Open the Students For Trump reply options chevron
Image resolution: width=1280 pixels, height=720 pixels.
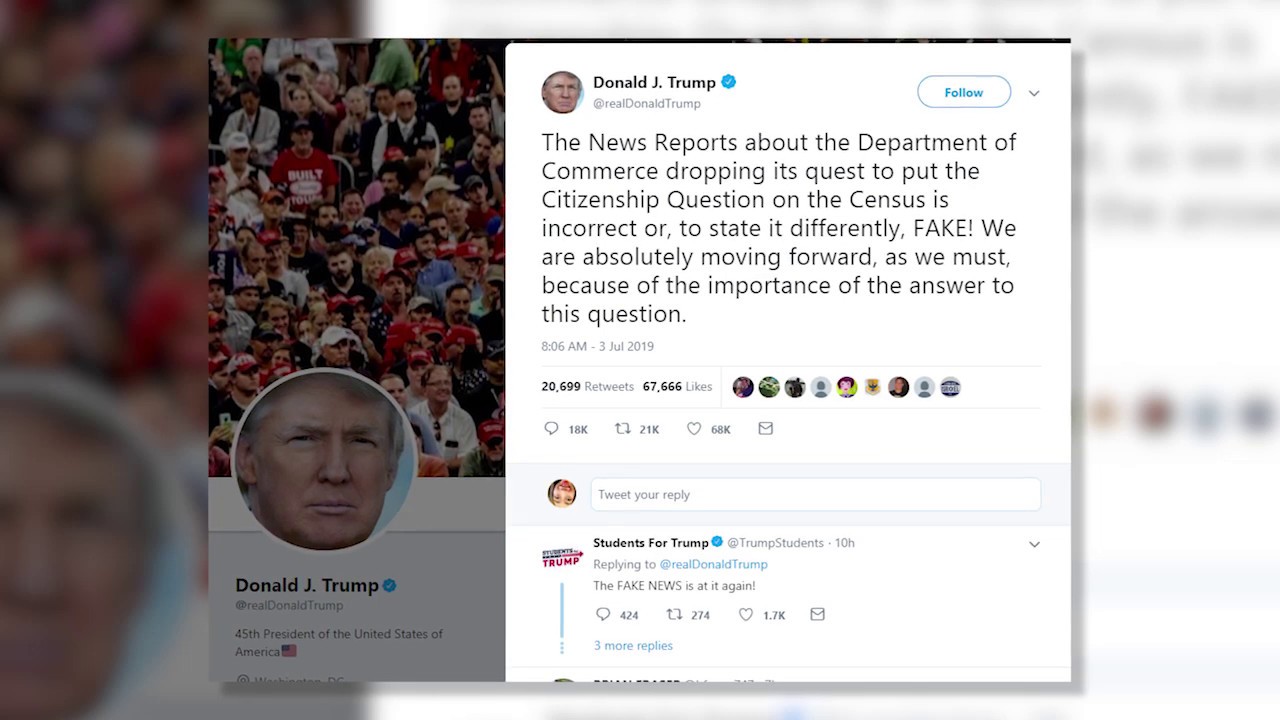tap(1034, 544)
